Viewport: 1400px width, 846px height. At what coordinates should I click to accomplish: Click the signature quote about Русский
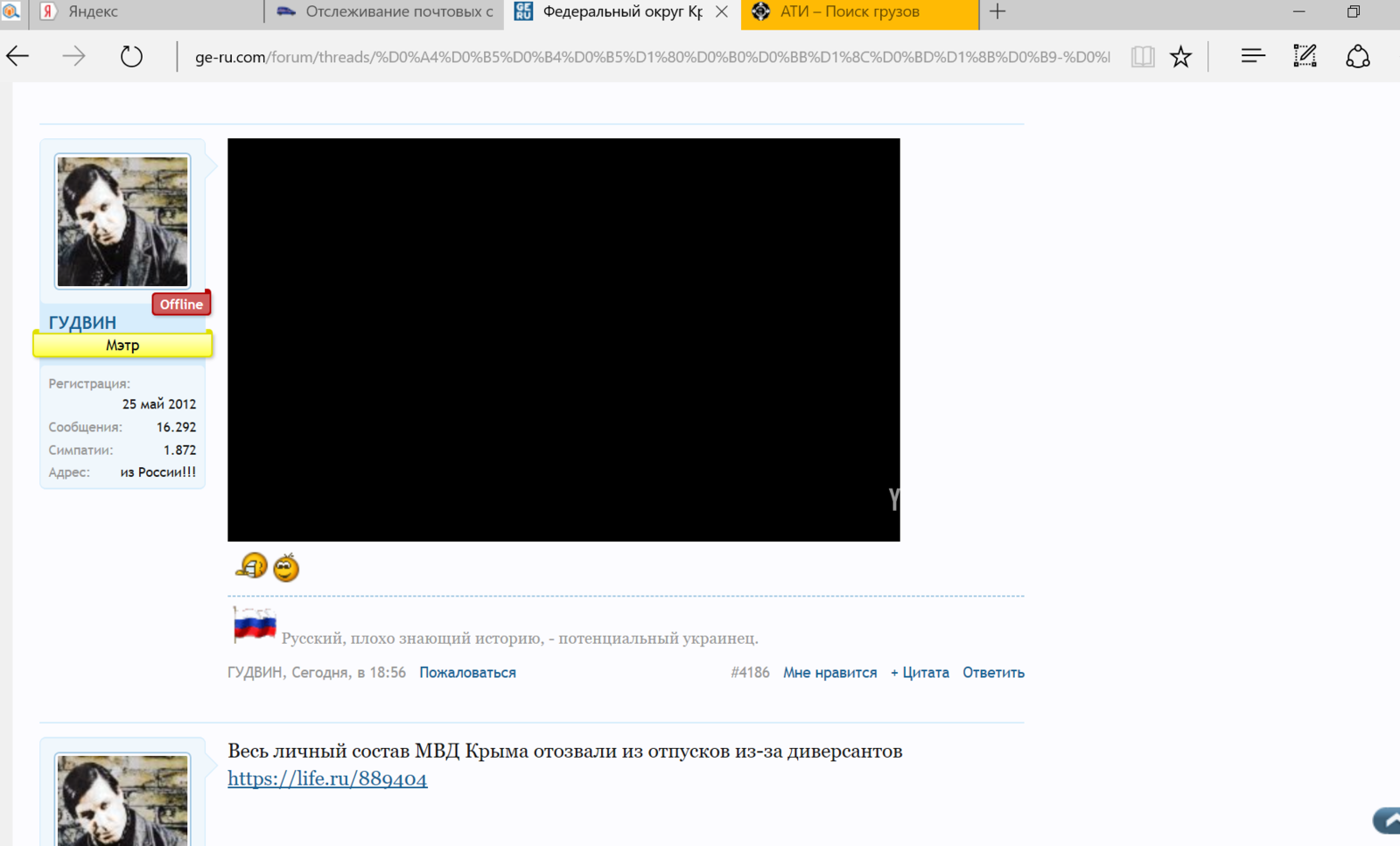[x=520, y=638]
